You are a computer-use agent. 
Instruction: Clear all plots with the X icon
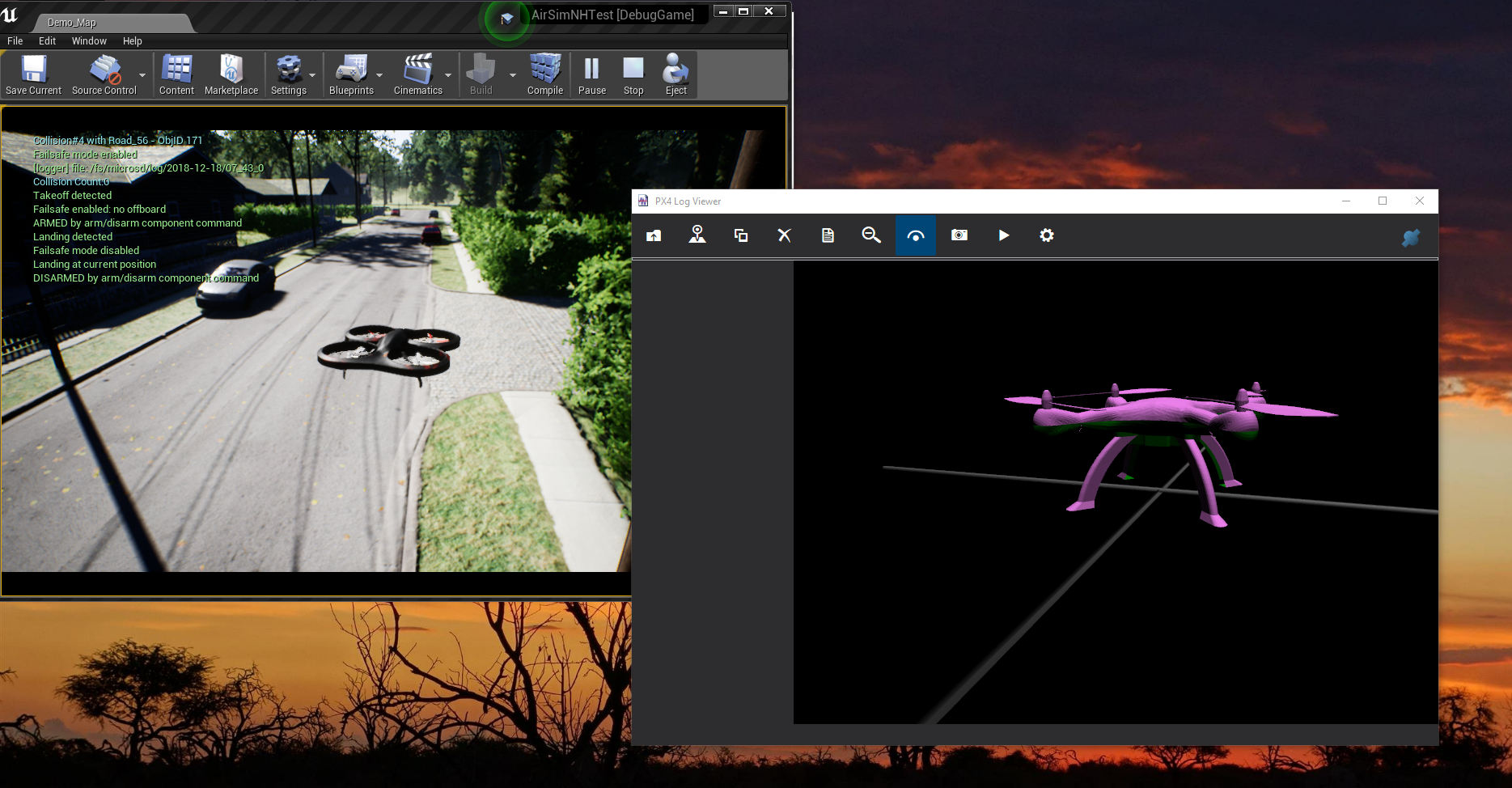click(x=784, y=235)
